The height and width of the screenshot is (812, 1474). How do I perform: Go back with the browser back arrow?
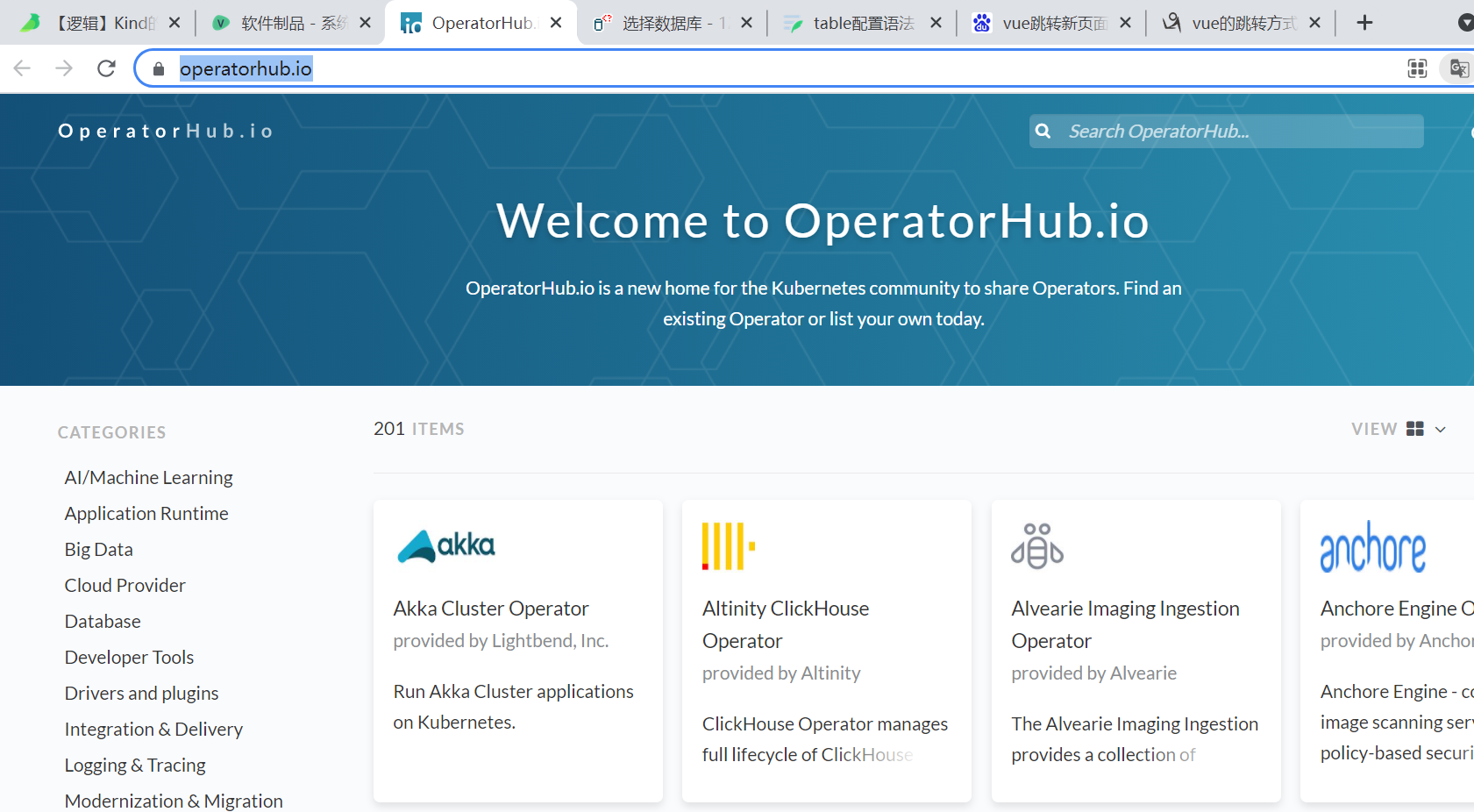click(23, 68)
